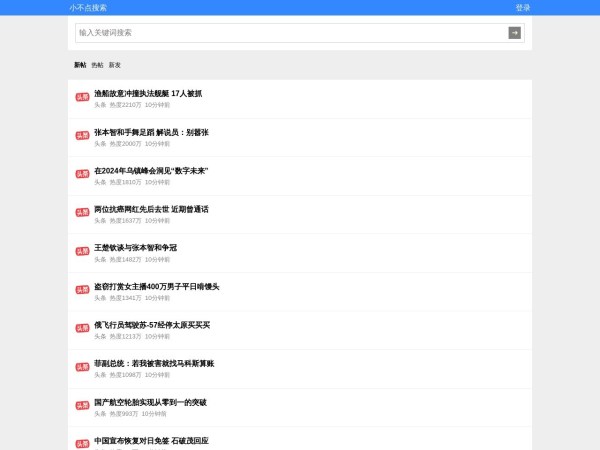600x450 pixels.
Task: Open the 新发 tab
Action: click(115, 65)
